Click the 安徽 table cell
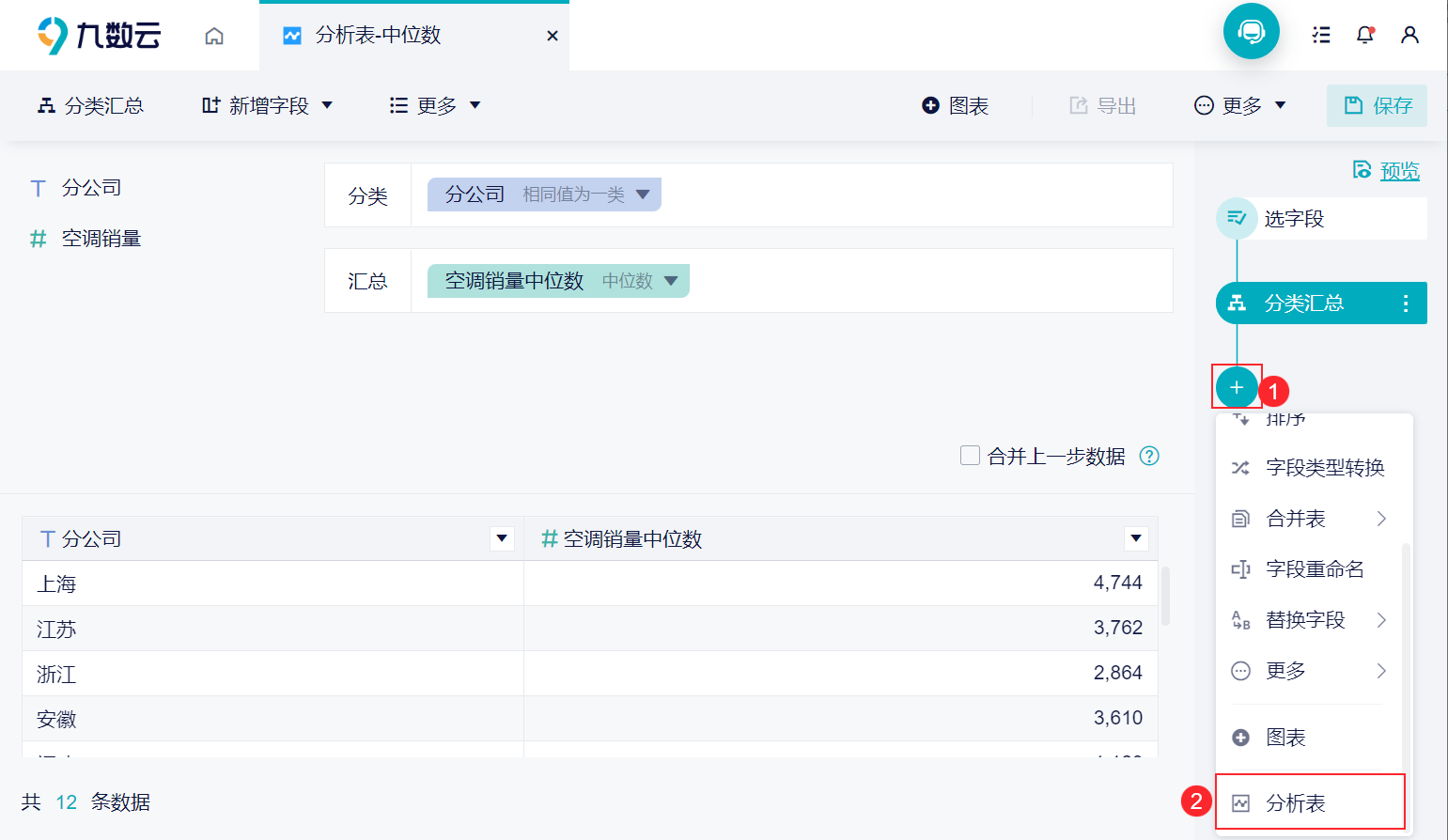 pyautogui.click(x=272, y=719)
